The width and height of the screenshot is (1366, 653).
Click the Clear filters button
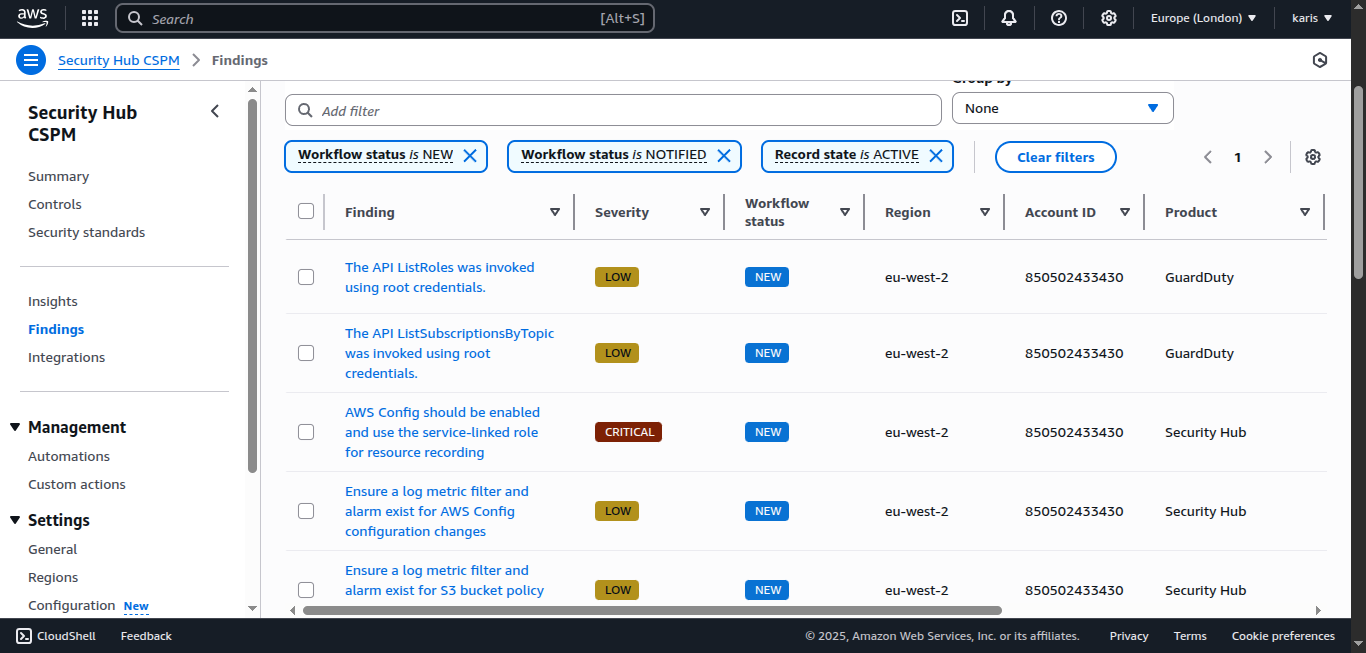click(x=1055, y=157)
